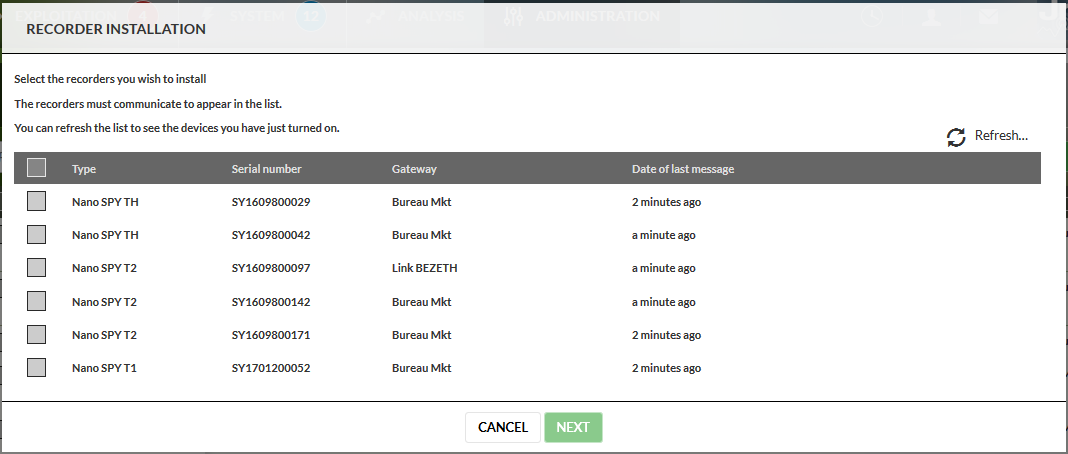Click the SYSTEM lightning icon in top bar
Screen dimensions: 1068x454
(x=206, y=15)
